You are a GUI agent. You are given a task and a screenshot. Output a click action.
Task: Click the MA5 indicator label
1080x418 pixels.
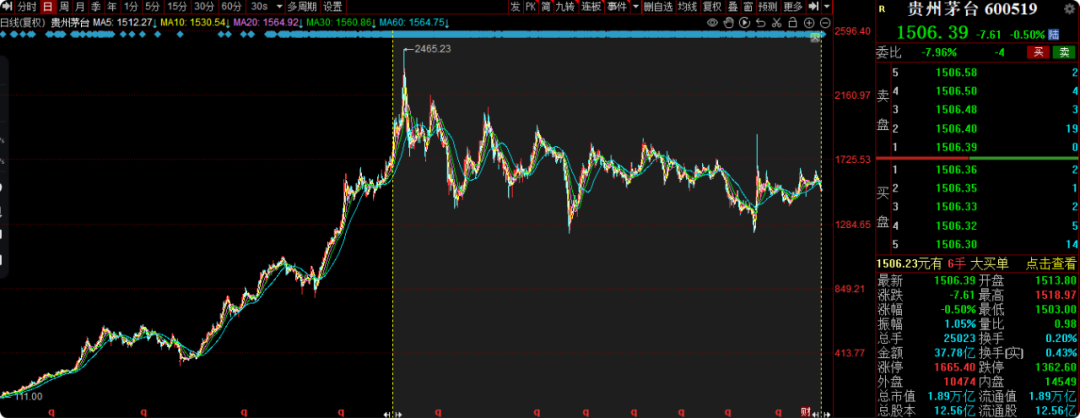tap(125, 23)
